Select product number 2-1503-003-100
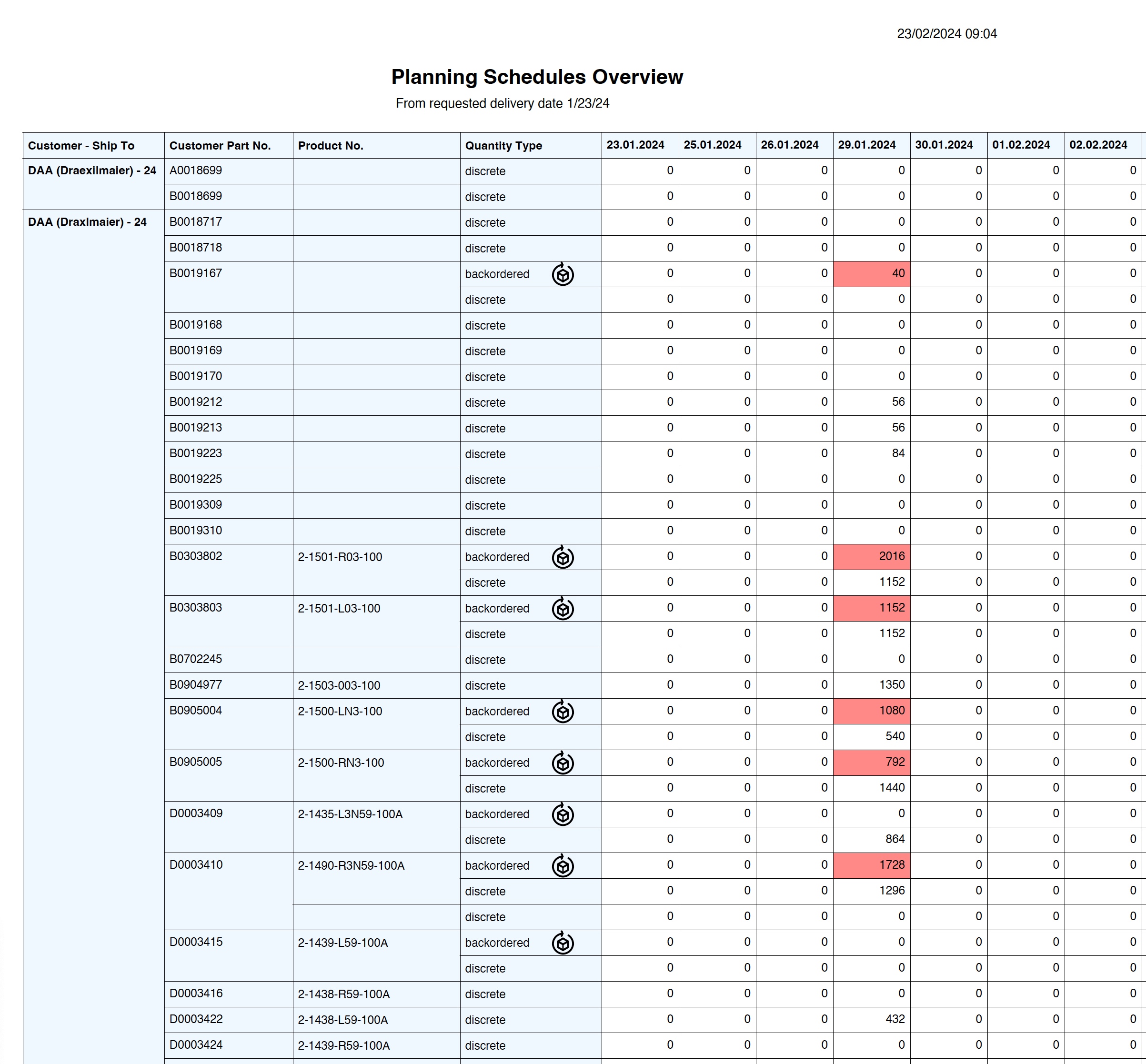The image size is (1146, 1064). (x=339, y=686)
